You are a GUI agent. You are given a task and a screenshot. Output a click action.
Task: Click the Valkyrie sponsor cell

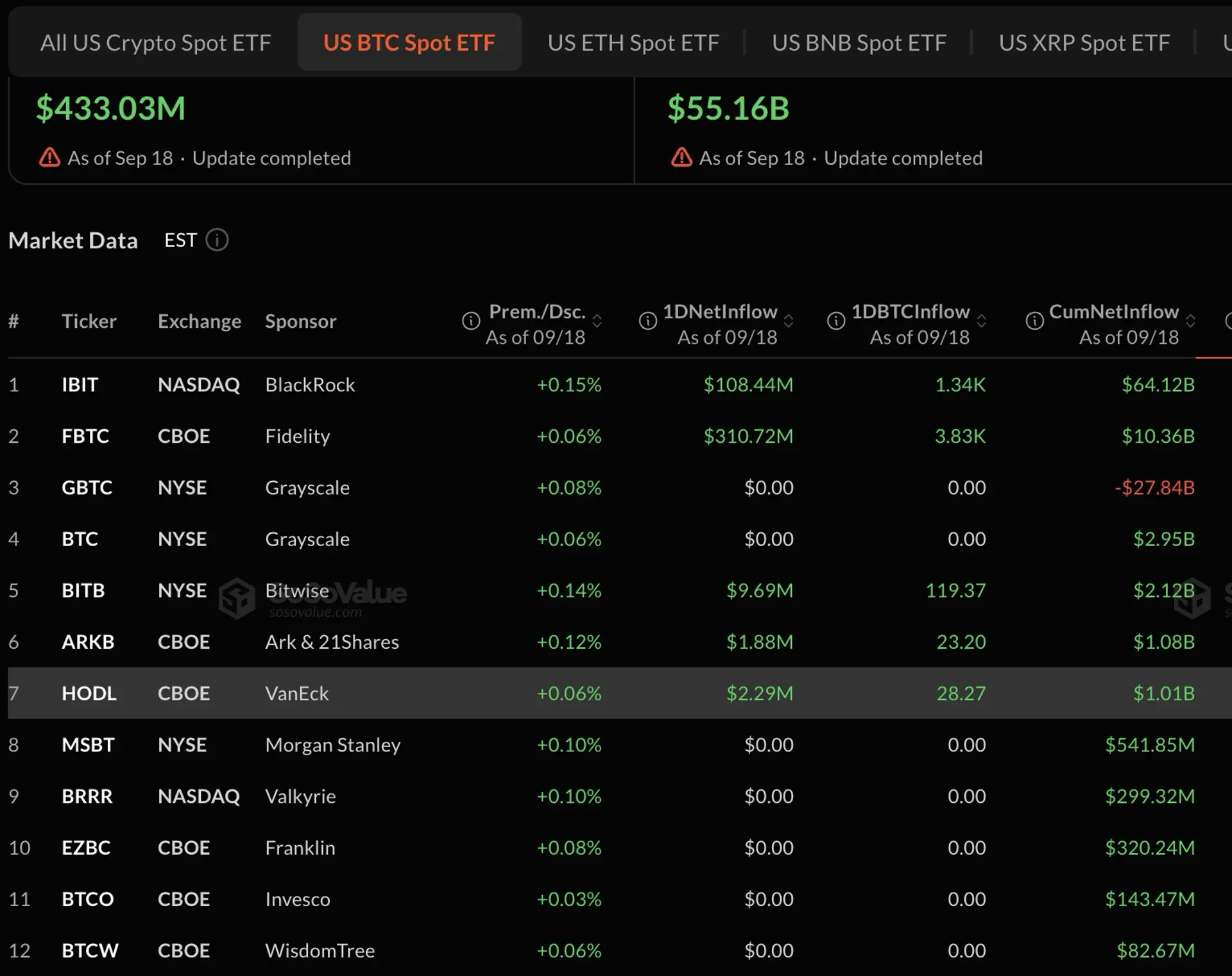(x=300, y=796)
